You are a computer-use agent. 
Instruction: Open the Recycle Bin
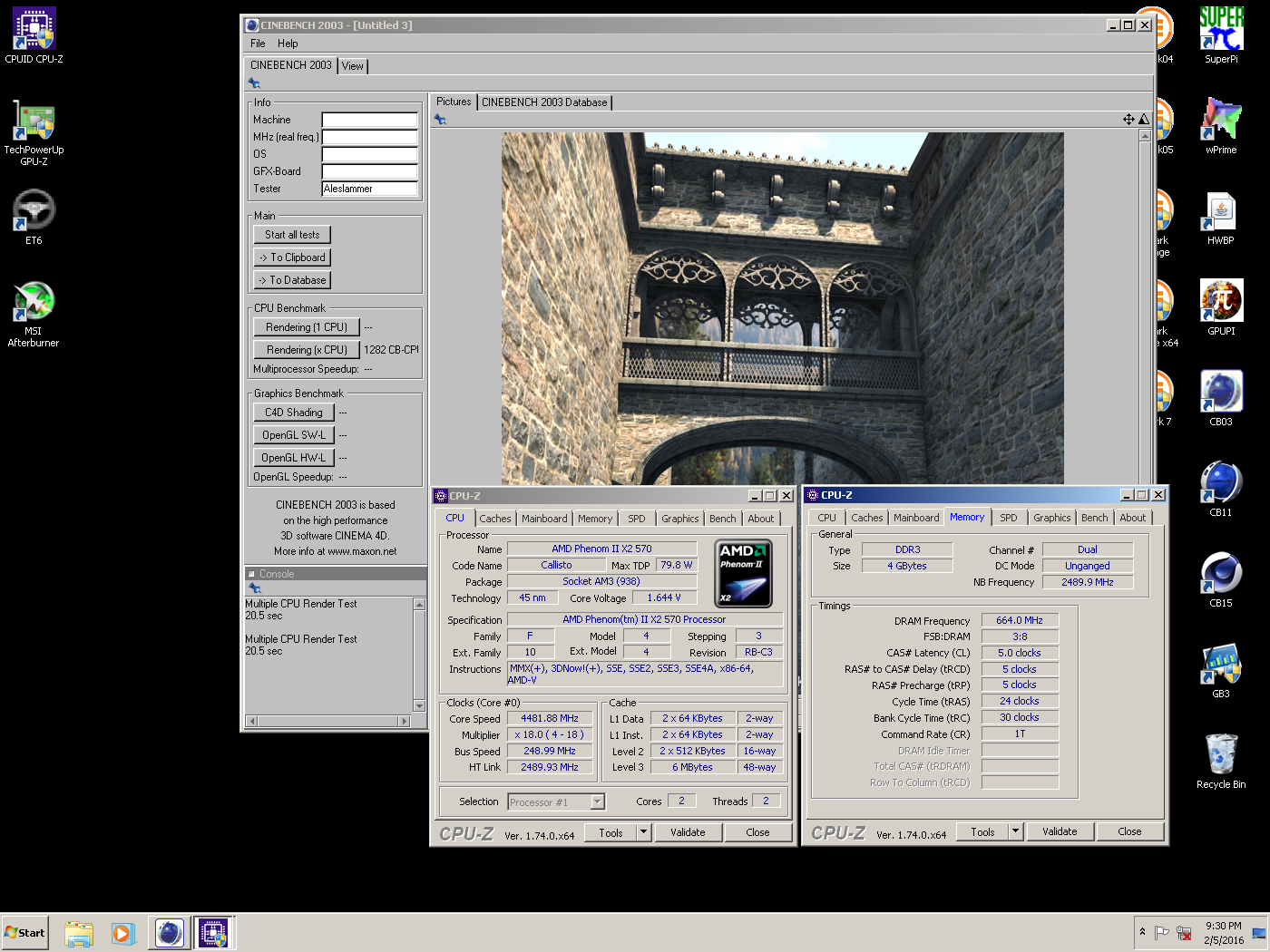[1221, 762]
